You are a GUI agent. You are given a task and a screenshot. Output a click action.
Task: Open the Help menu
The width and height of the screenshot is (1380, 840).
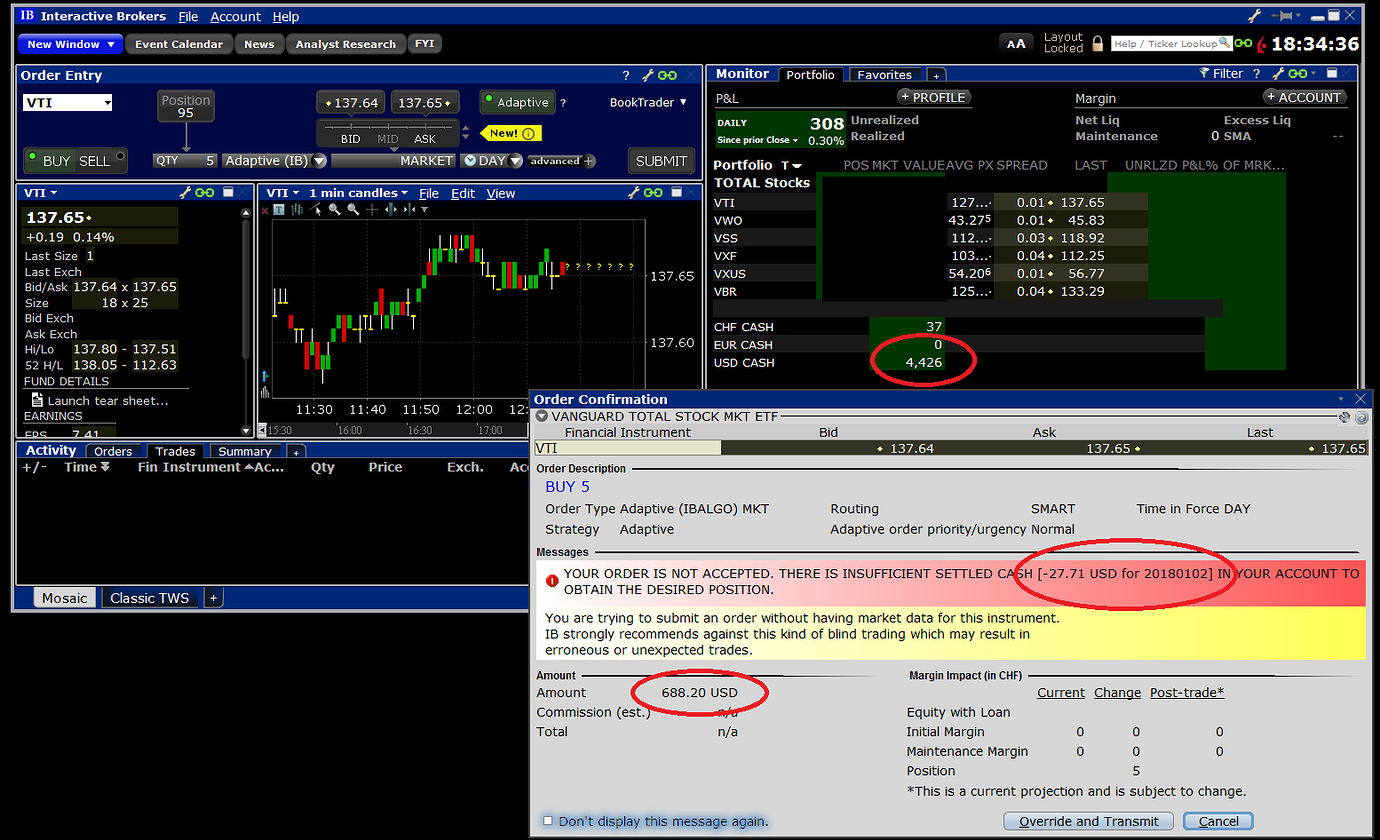pyautogui.click(x=286, y=17)
